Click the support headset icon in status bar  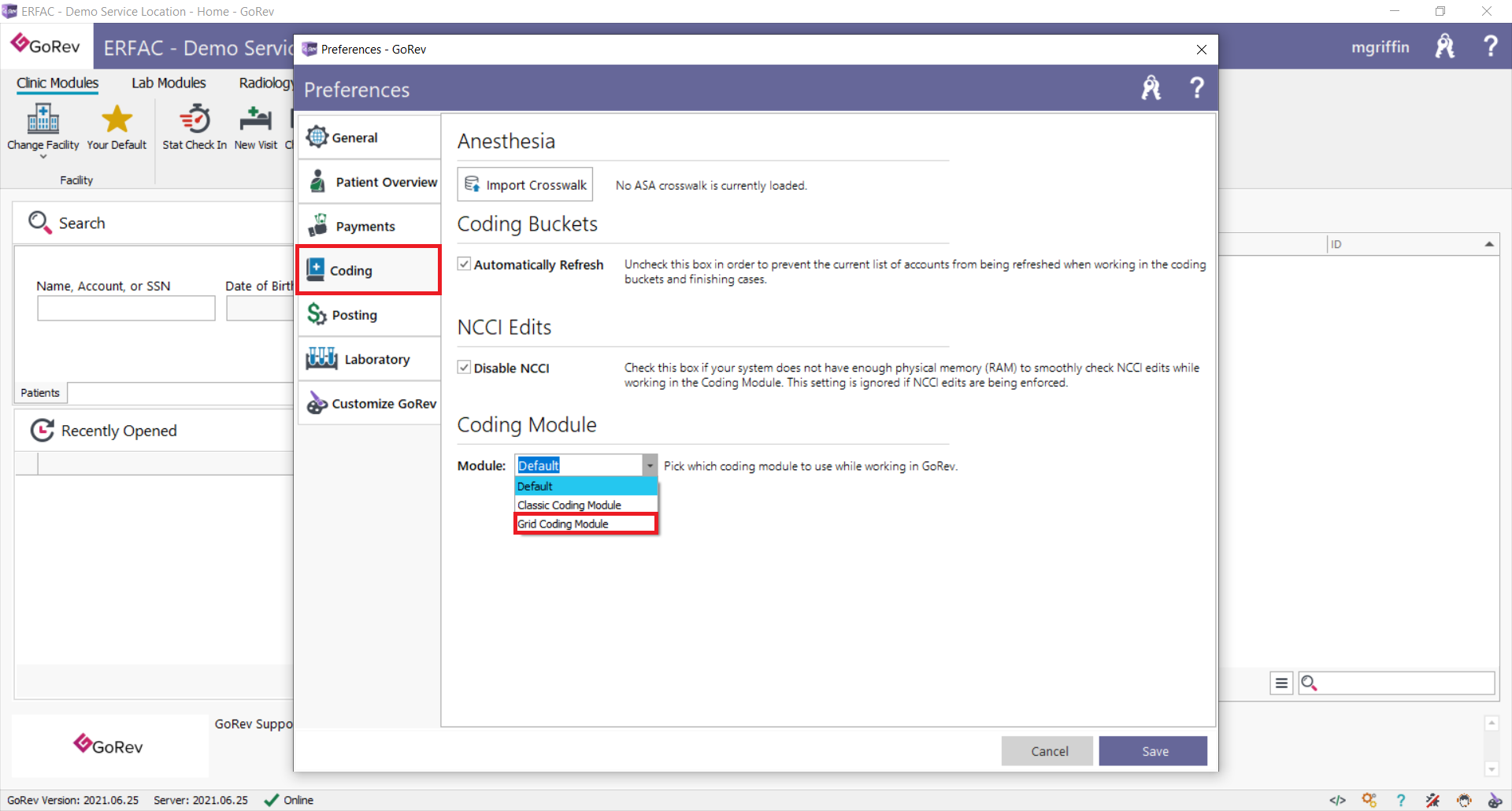(1464, 800)
